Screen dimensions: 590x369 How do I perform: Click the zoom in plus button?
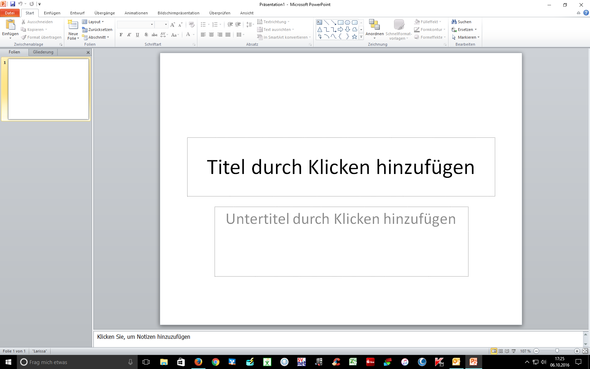(x=577, y=351)
